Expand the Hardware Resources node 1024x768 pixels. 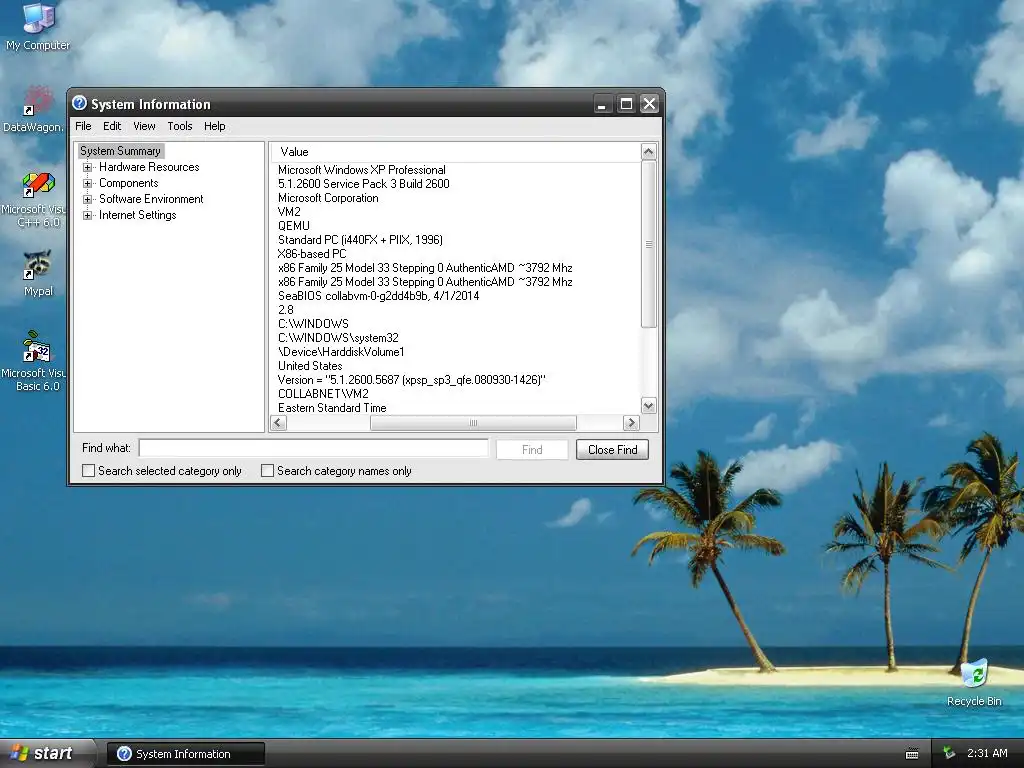(88, 167)
